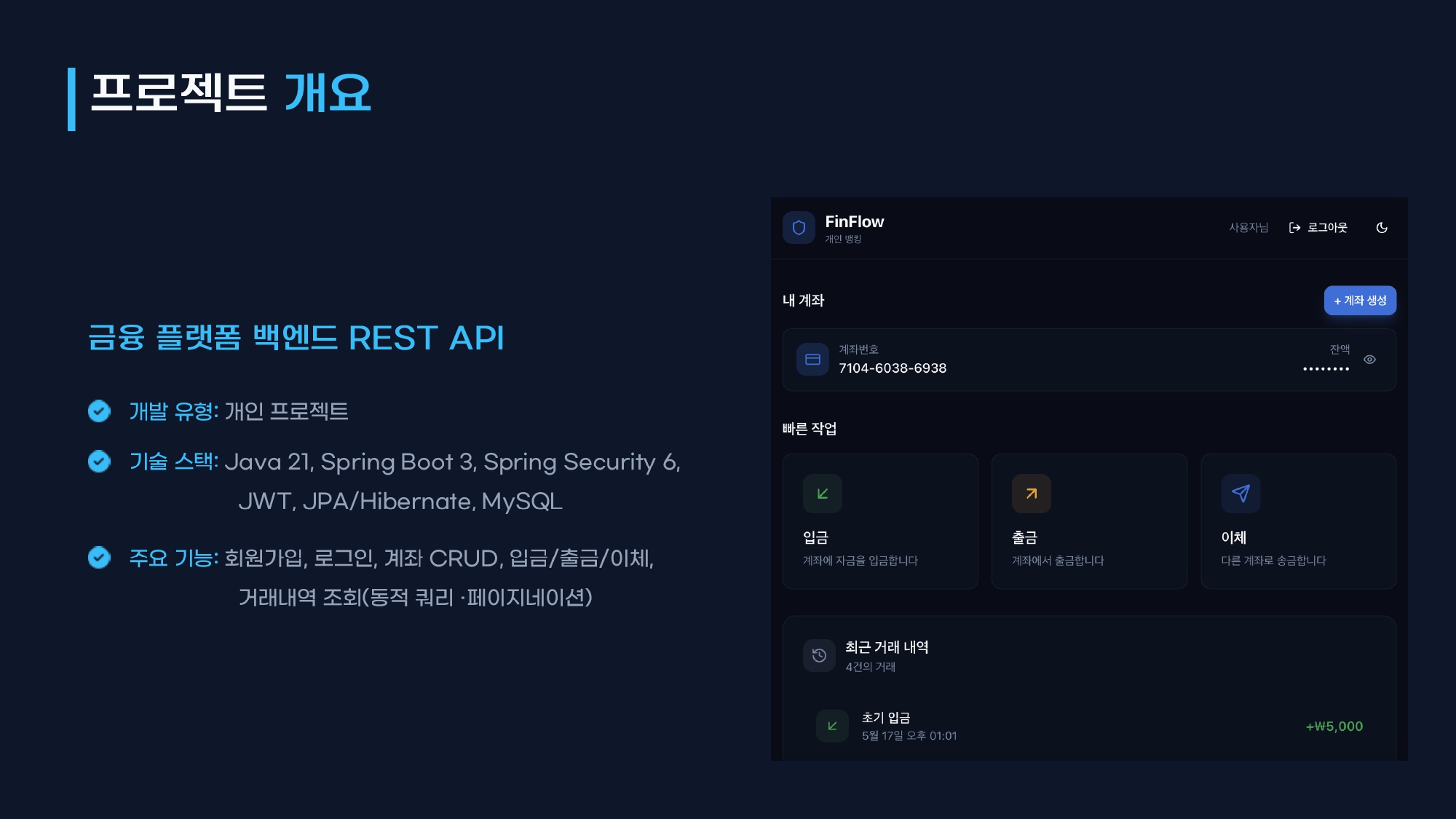
Task: Click the 최근 거래 내역 history clock icon
Action: click(x=819, y=655)
